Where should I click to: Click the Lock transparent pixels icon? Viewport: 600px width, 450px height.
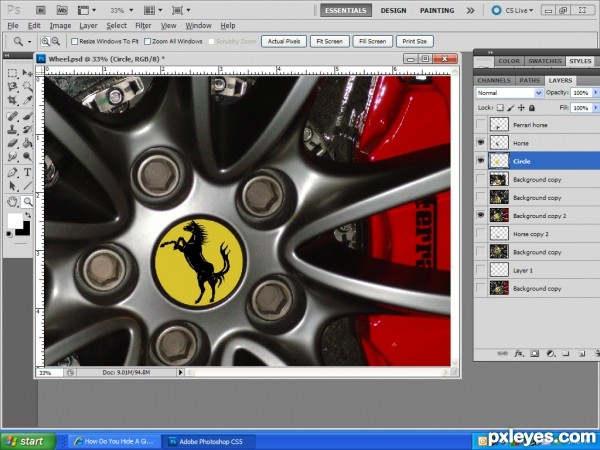coord(500,108)
